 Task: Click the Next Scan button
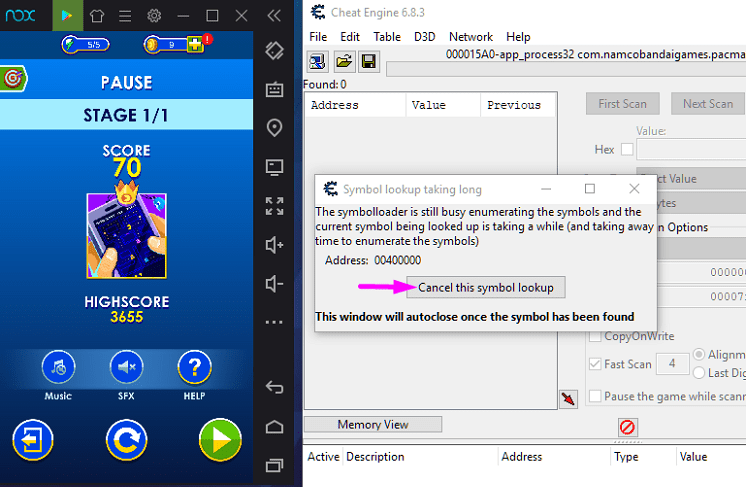[x=707, y=104]
